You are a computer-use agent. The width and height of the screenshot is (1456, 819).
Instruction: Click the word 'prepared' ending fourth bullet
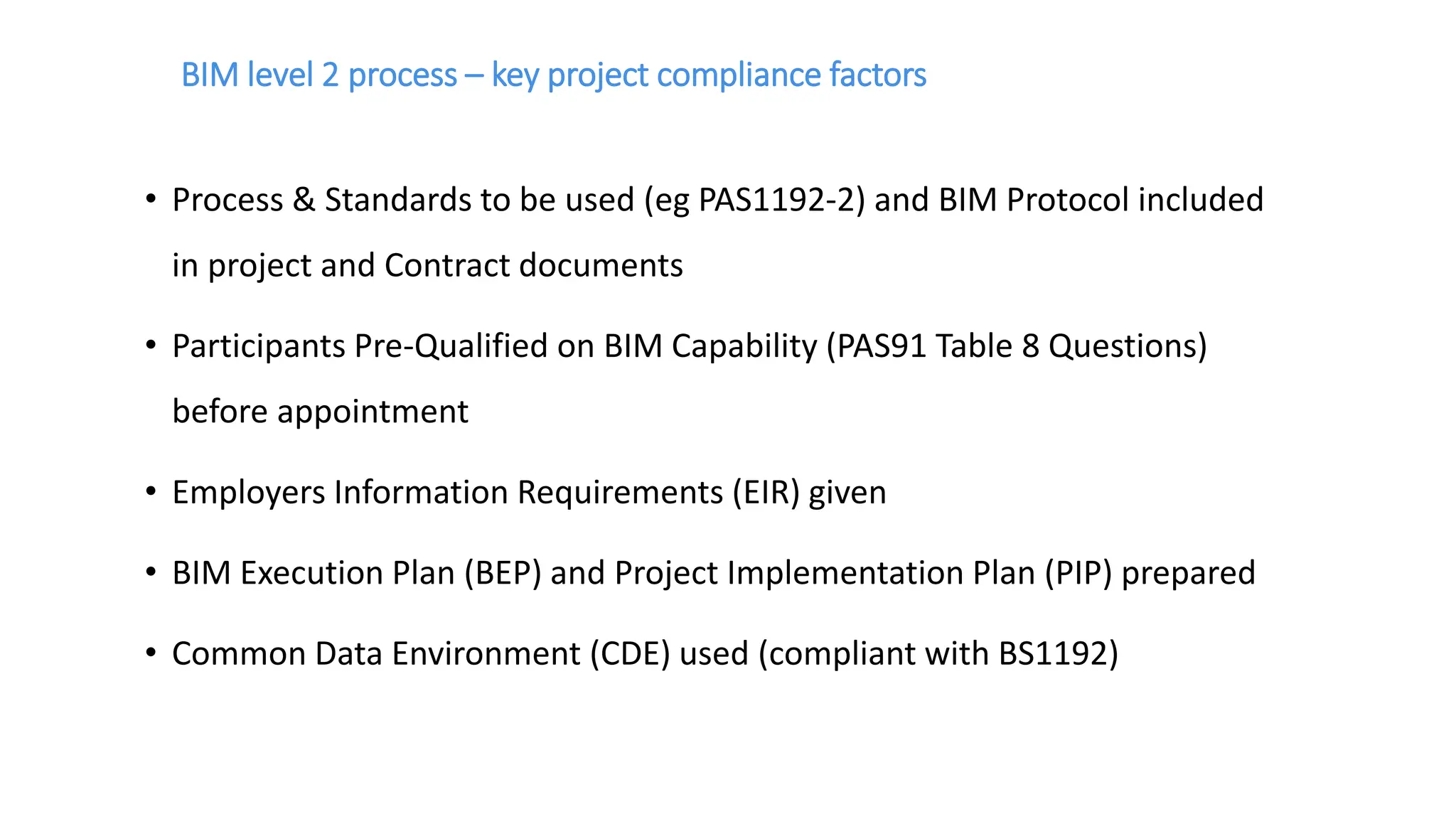[x=1188, y=573]
